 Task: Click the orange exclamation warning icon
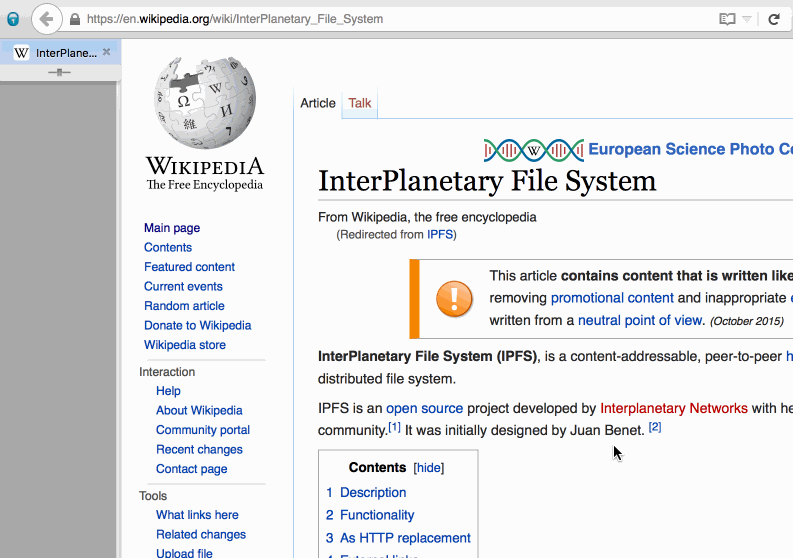pos(454,298)
